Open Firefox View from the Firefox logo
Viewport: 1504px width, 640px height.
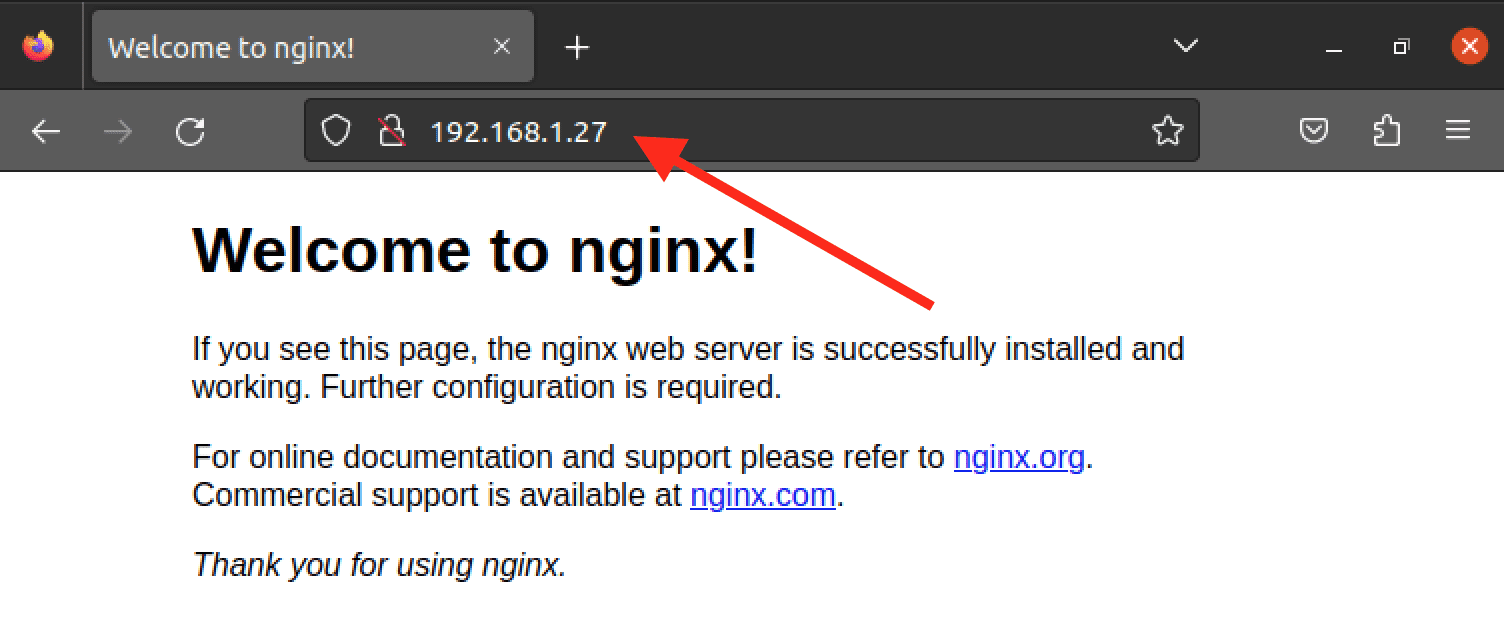click(39, 46)
